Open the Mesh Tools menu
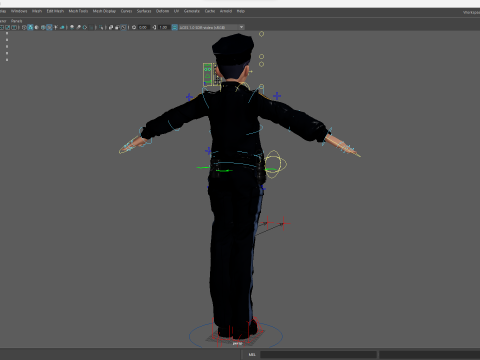The width and height of the screenshot is (480, 360). click(78, 11)
